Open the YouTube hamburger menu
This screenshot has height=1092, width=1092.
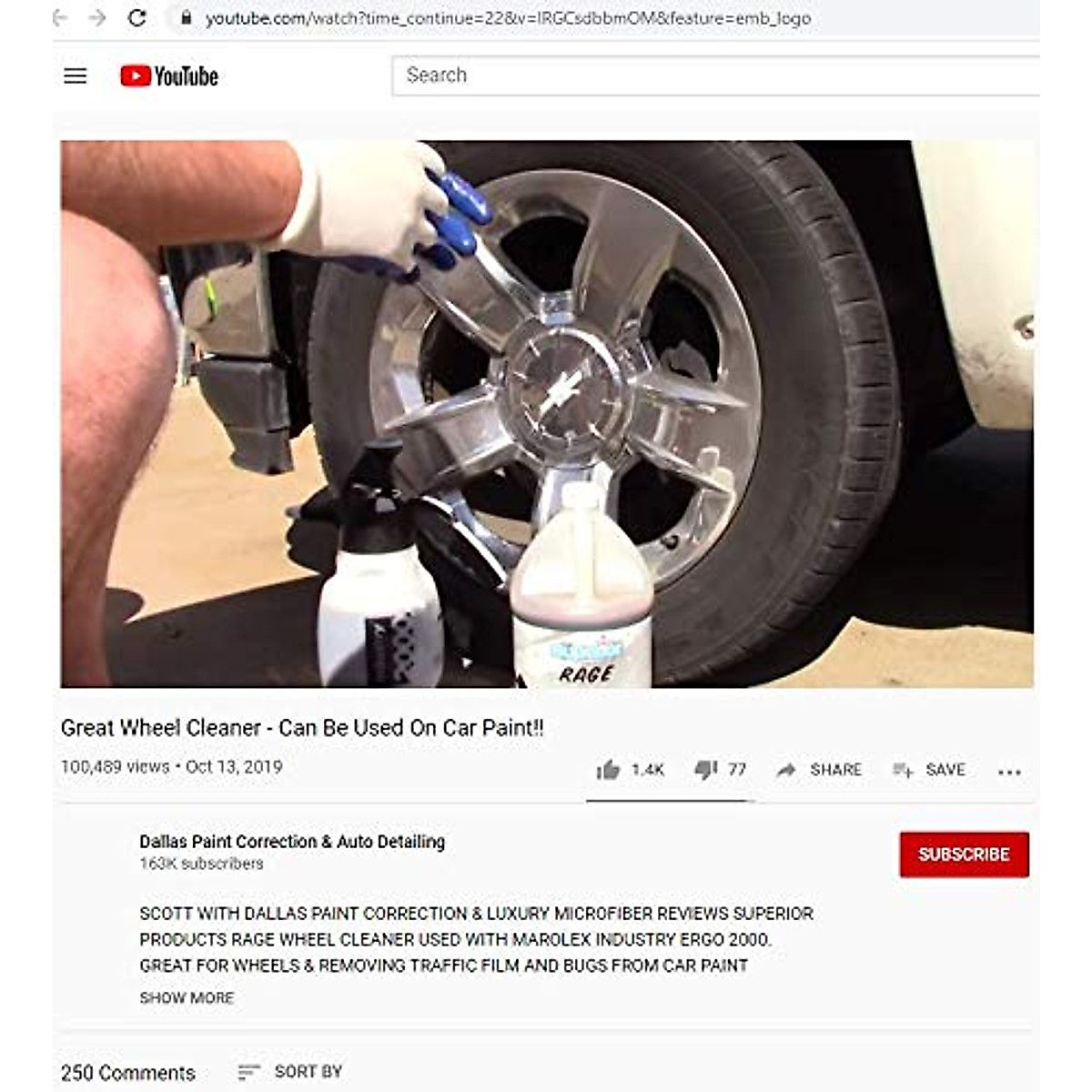pyautogui.click(x=75, y=76)
